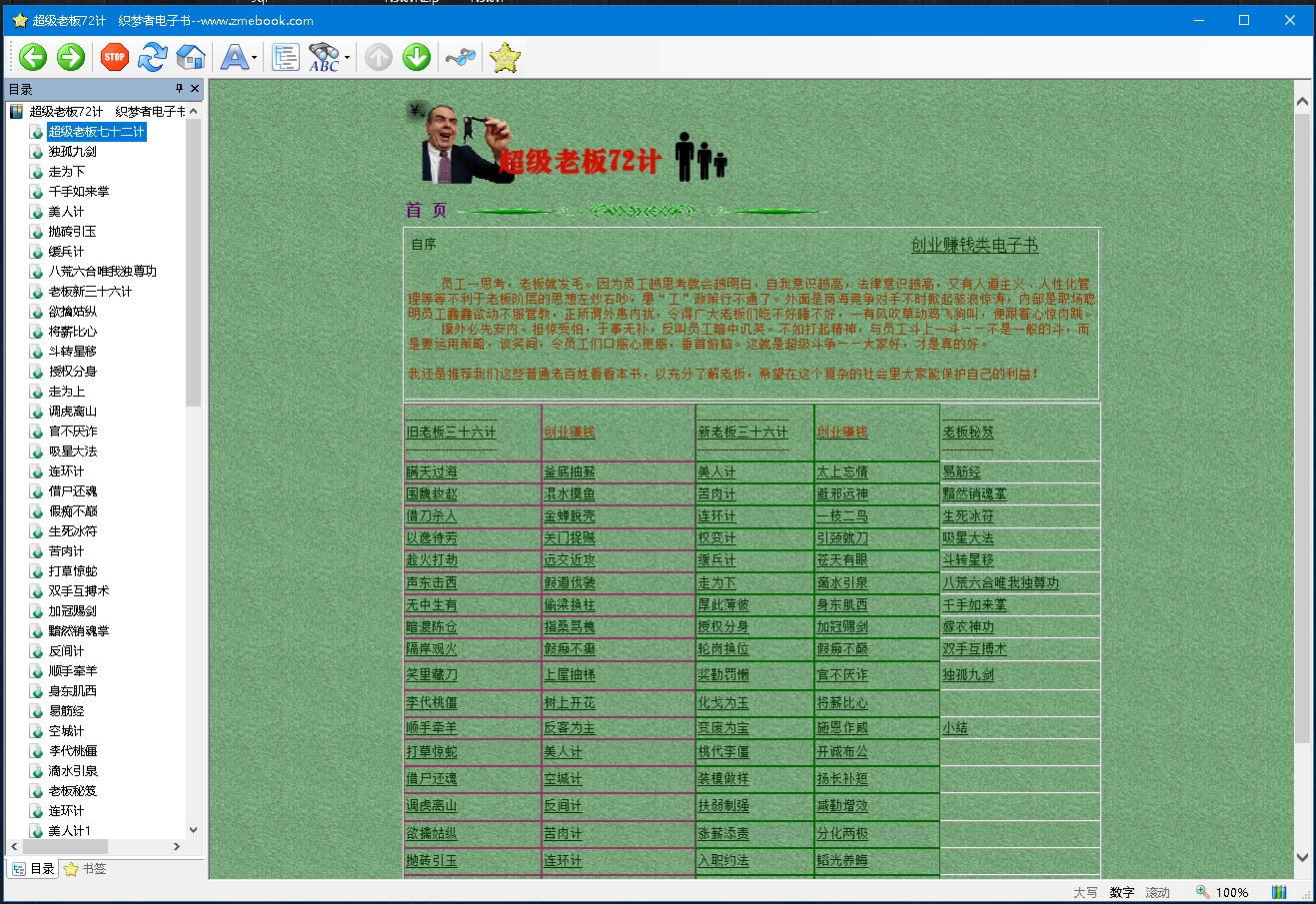Open the 老板秘笈 heading link on the page
This screenshot has height=904, width=1316.
tap(968, 433)
